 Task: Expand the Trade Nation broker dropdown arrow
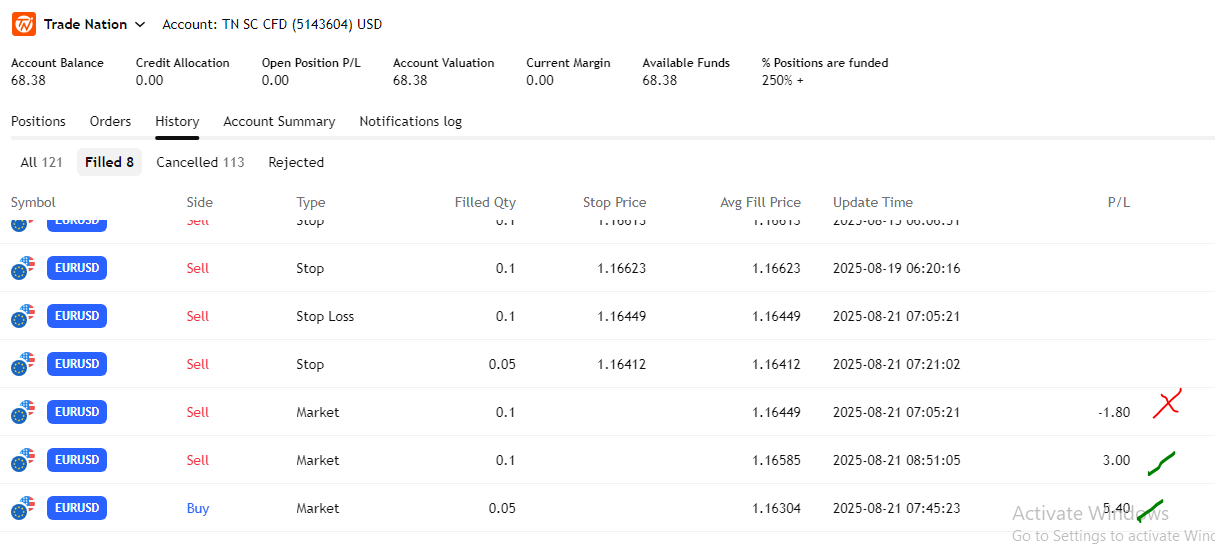[x=140, y=24]
